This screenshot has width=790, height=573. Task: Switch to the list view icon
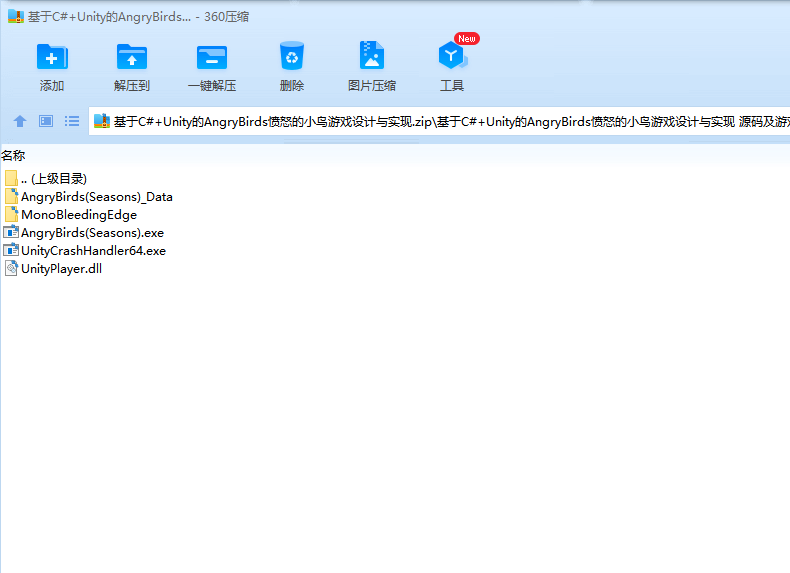pos(72,121)
